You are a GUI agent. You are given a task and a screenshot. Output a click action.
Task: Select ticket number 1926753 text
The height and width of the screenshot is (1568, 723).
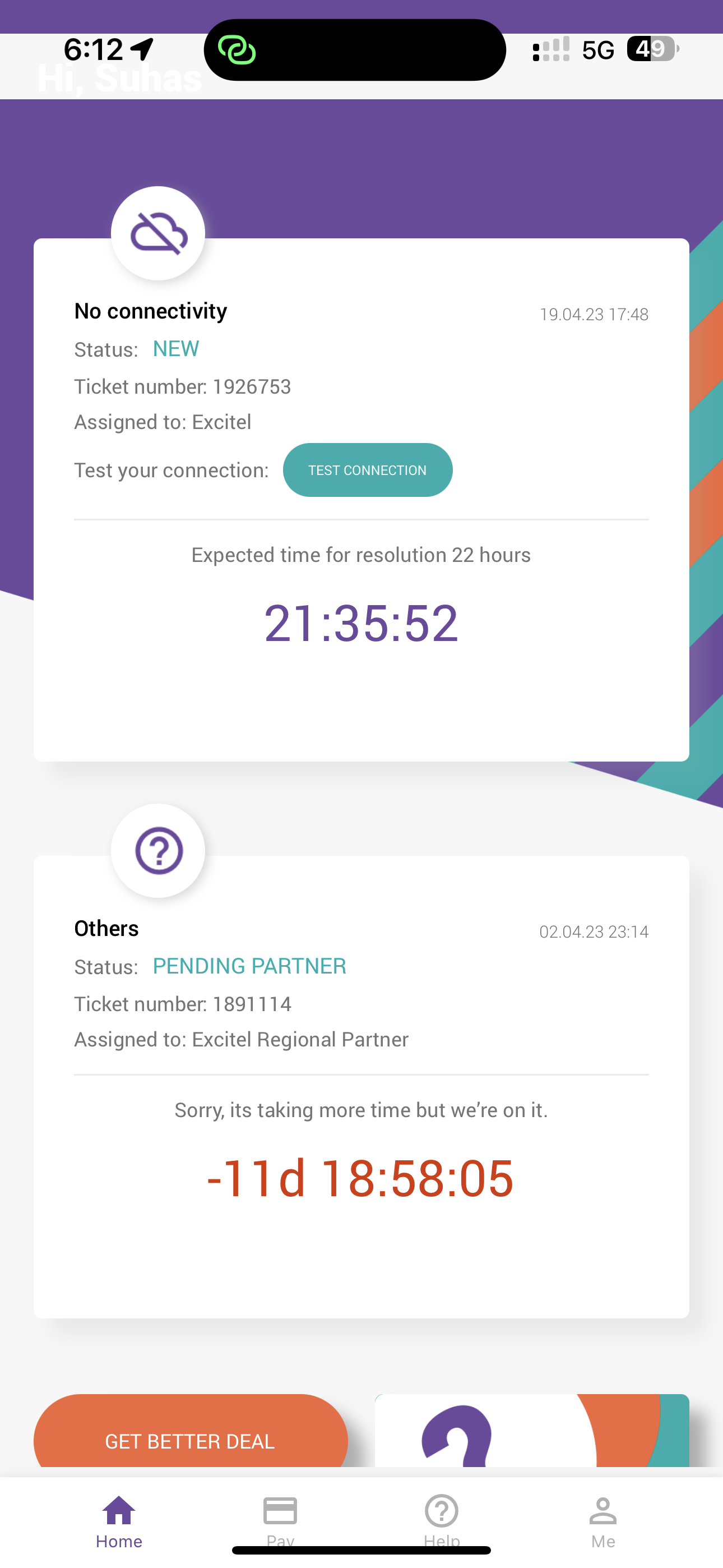point(183,386)
